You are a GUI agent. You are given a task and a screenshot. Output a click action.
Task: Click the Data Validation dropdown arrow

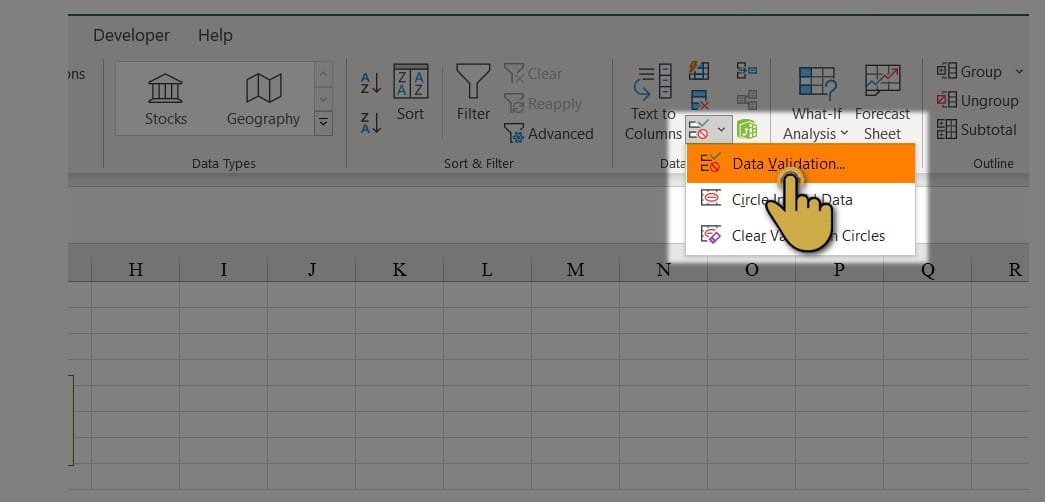point(721,129)
